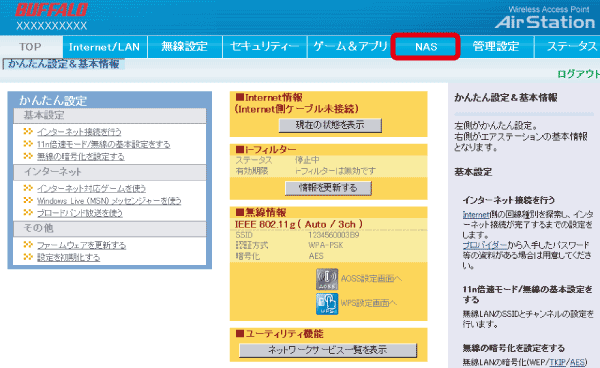
Task: Open インターネット対応ゲームを使う link
Action: [91, 188]
